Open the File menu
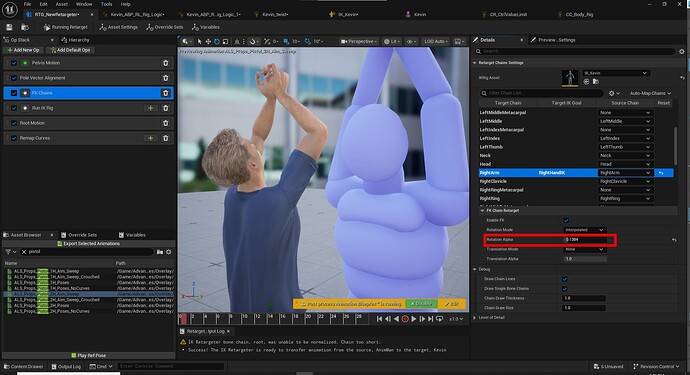The image size is (690, 375). click(27, 4)
